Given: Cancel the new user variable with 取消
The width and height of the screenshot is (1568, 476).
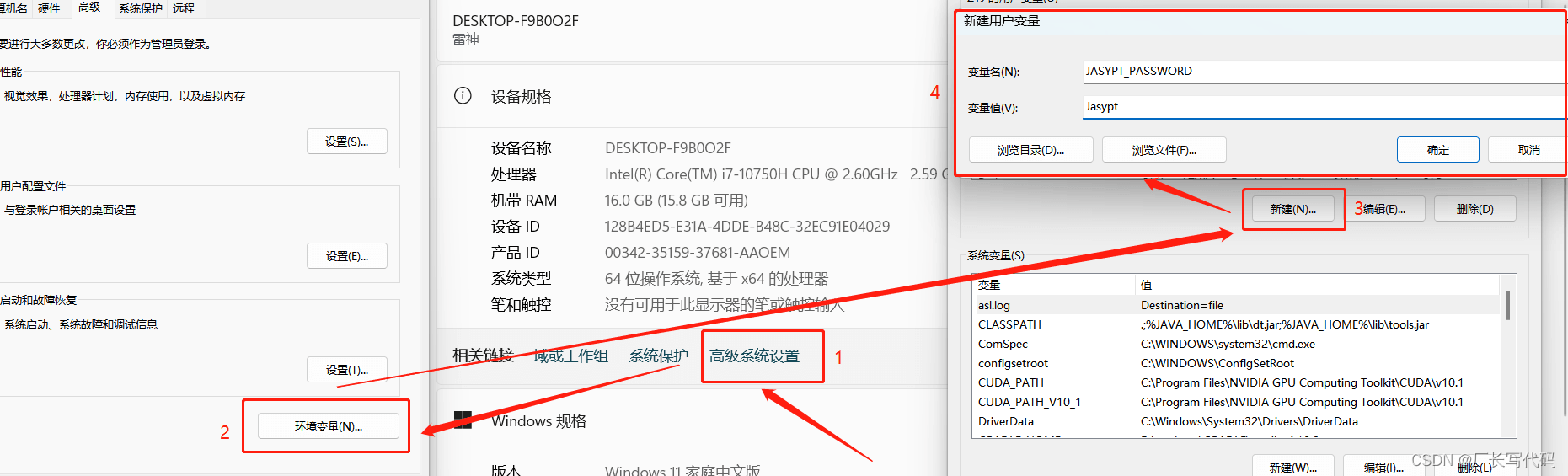Looking at the screenshot, I should click(1528, 150).
